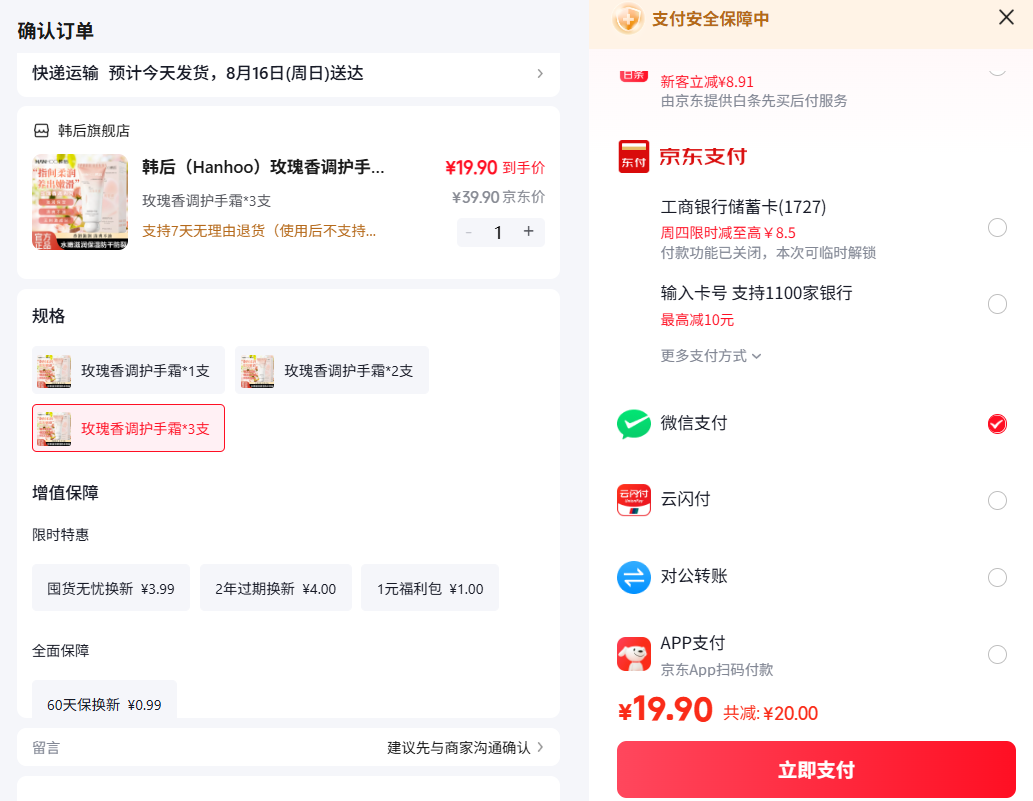Image resolution: width=1033 pixels, height=801 pixels.
Task: Add 国货无忧换新 ¥3.99 protection
Action: (111, 588)
